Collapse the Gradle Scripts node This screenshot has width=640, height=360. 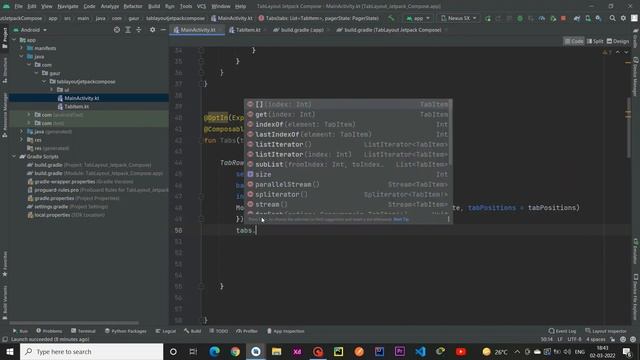[14, 156]
